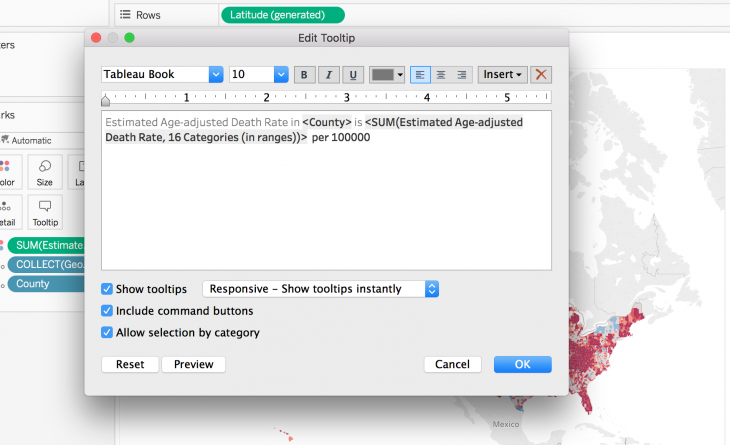
Task: Align tooltip text left
Action: pos(420,75)
